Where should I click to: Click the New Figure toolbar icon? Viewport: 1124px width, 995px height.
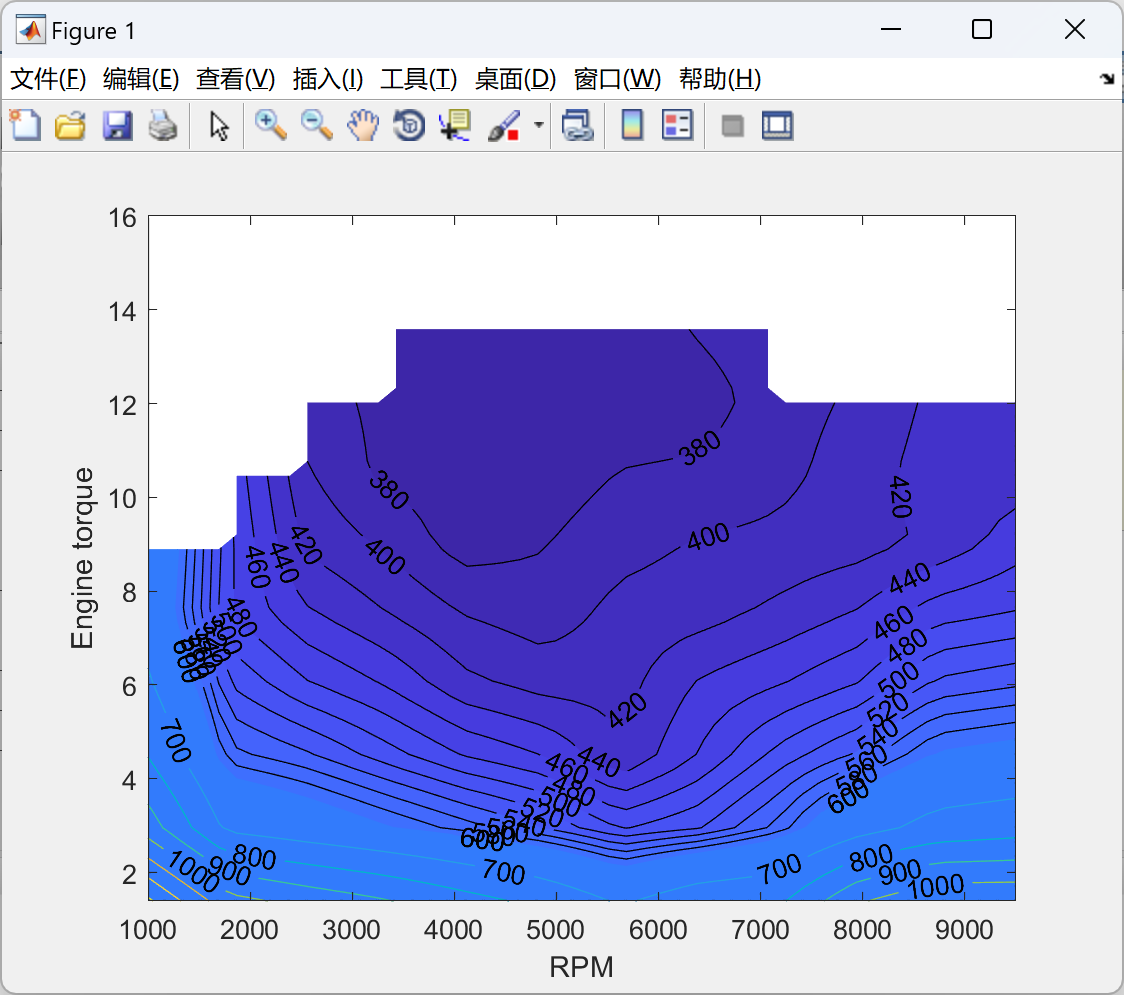[x=25, y=125]
